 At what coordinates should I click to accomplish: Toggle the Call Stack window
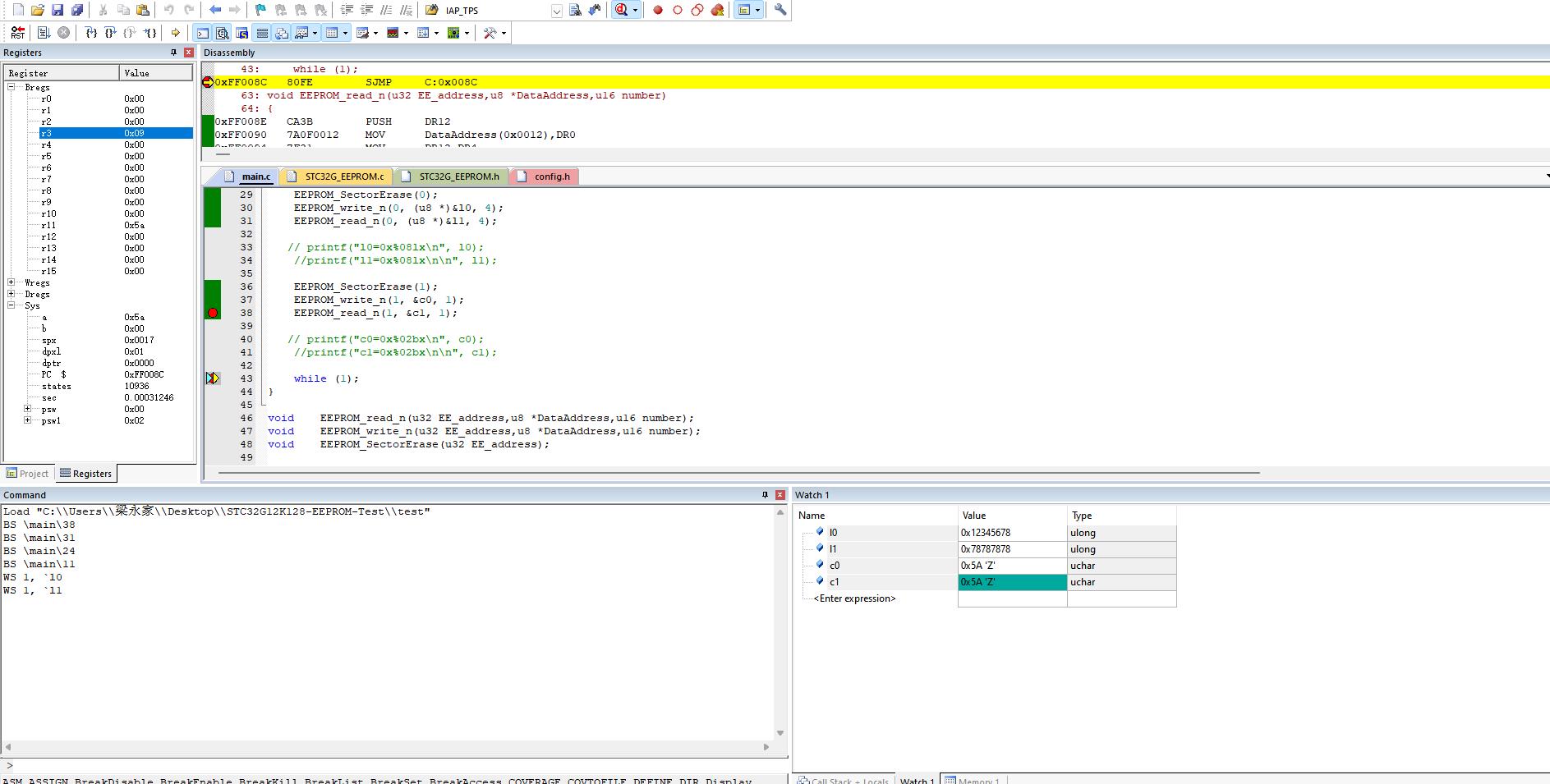coord(282,33)
